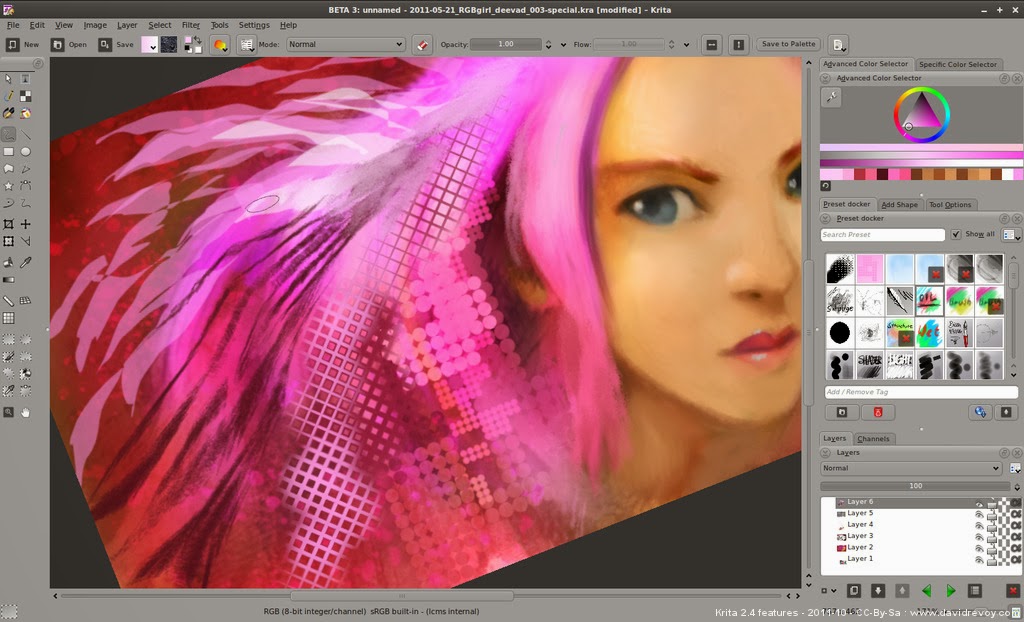Screen dimensions: 1024x622
Task: Activate the Fill tool
Action: point(9,263)
